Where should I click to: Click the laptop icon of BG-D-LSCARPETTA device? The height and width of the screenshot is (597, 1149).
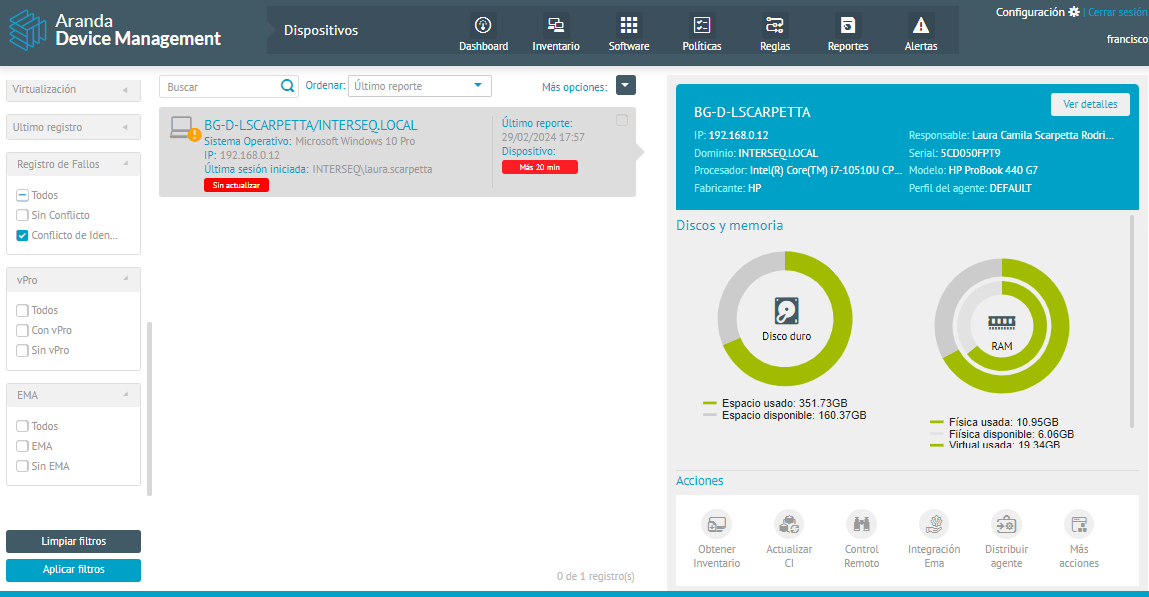pyautogui.click(x=181, y=127)
